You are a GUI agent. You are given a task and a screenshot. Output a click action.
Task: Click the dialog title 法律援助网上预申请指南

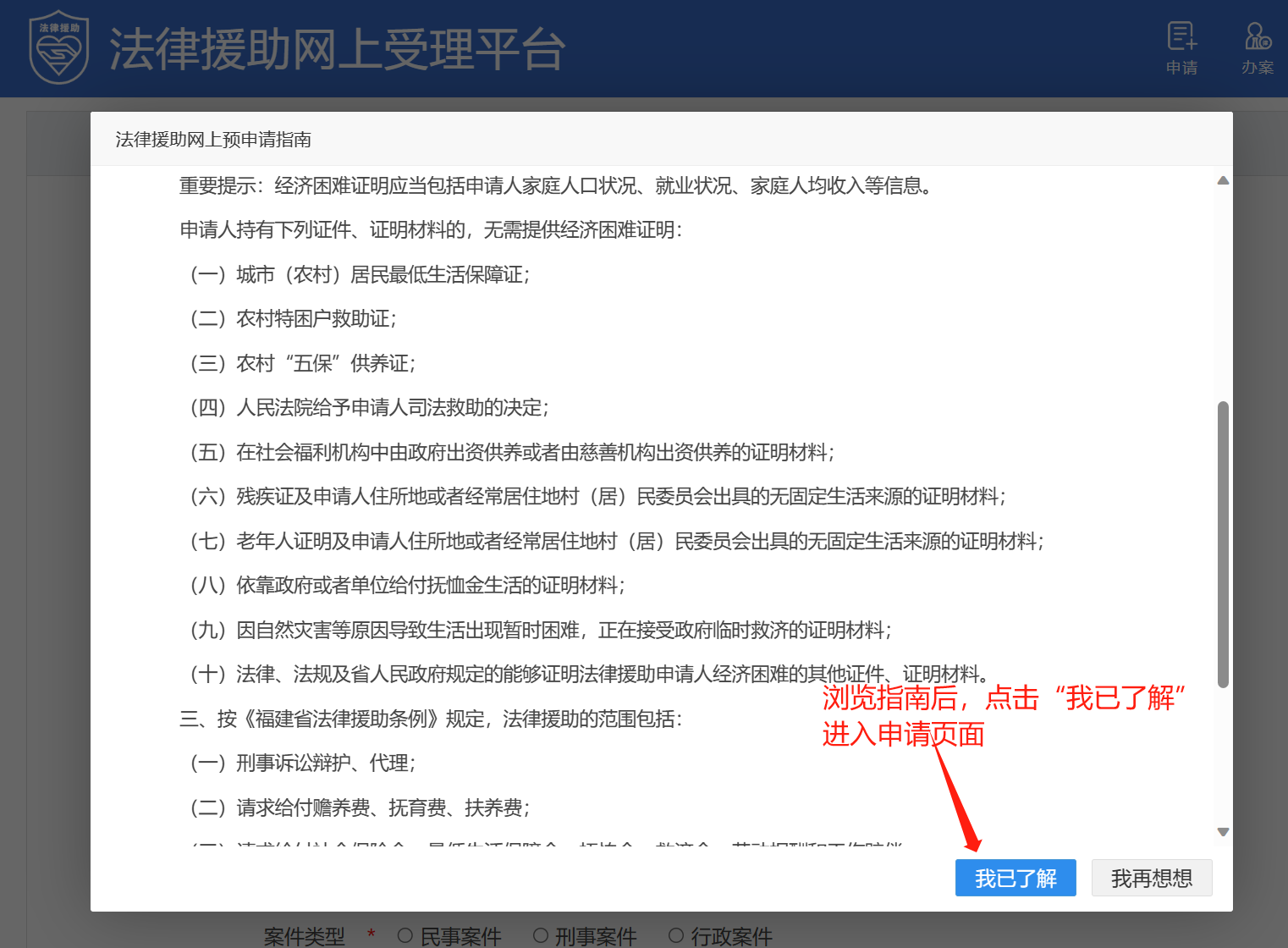213,140
